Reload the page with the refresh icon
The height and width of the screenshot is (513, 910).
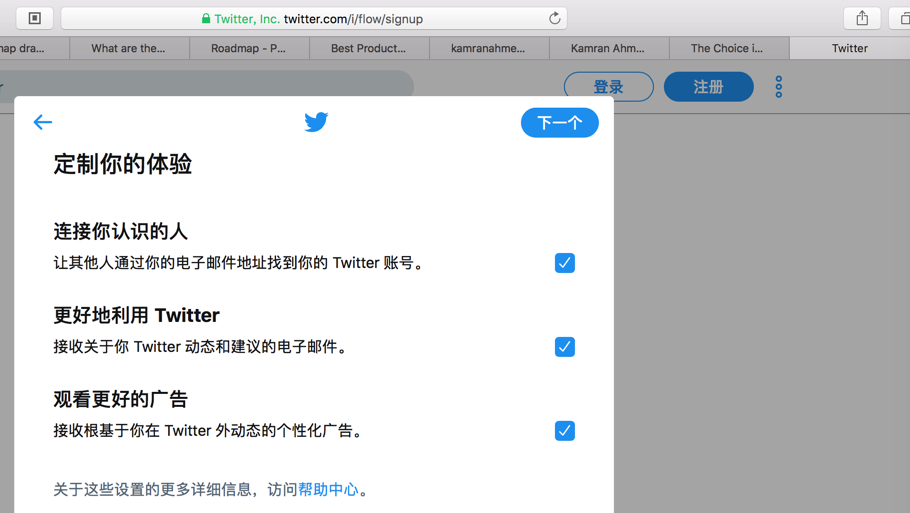[554, 19]
